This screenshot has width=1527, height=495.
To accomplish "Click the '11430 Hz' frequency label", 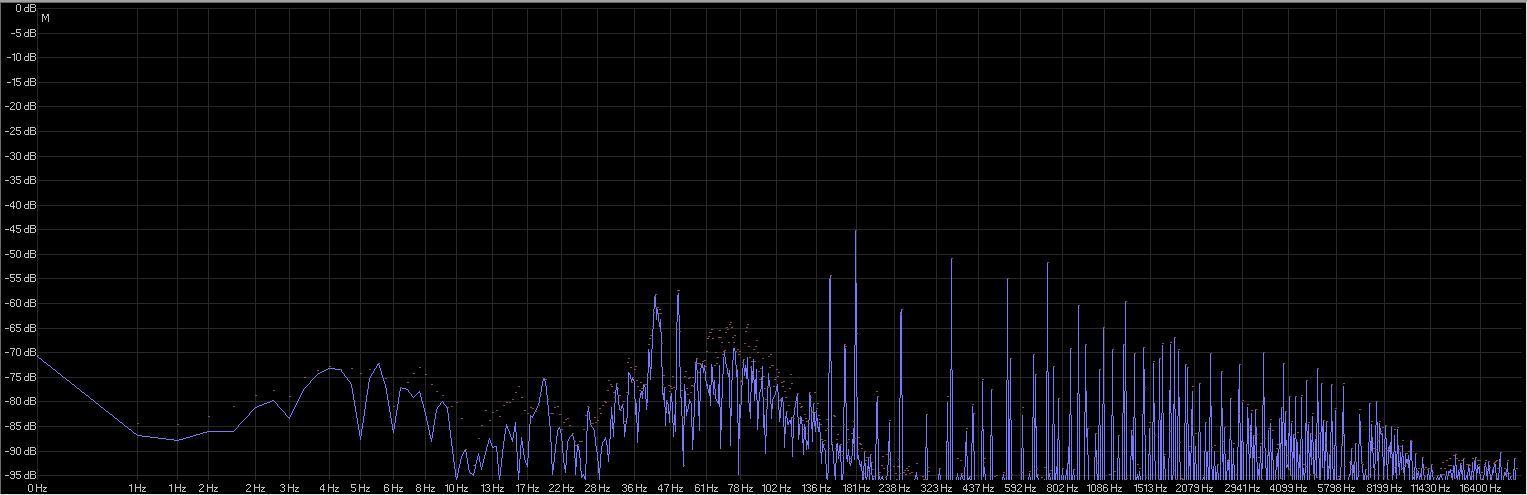I will click(x=1431, y=489).
